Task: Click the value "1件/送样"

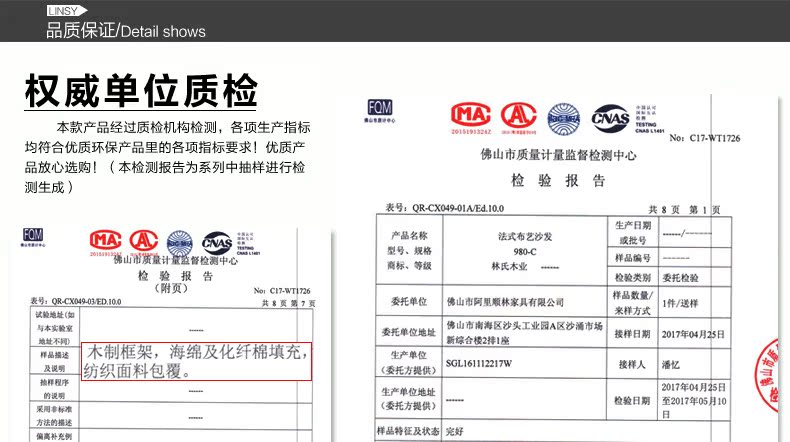Action: pyautogui.click(x=680, y=303)
